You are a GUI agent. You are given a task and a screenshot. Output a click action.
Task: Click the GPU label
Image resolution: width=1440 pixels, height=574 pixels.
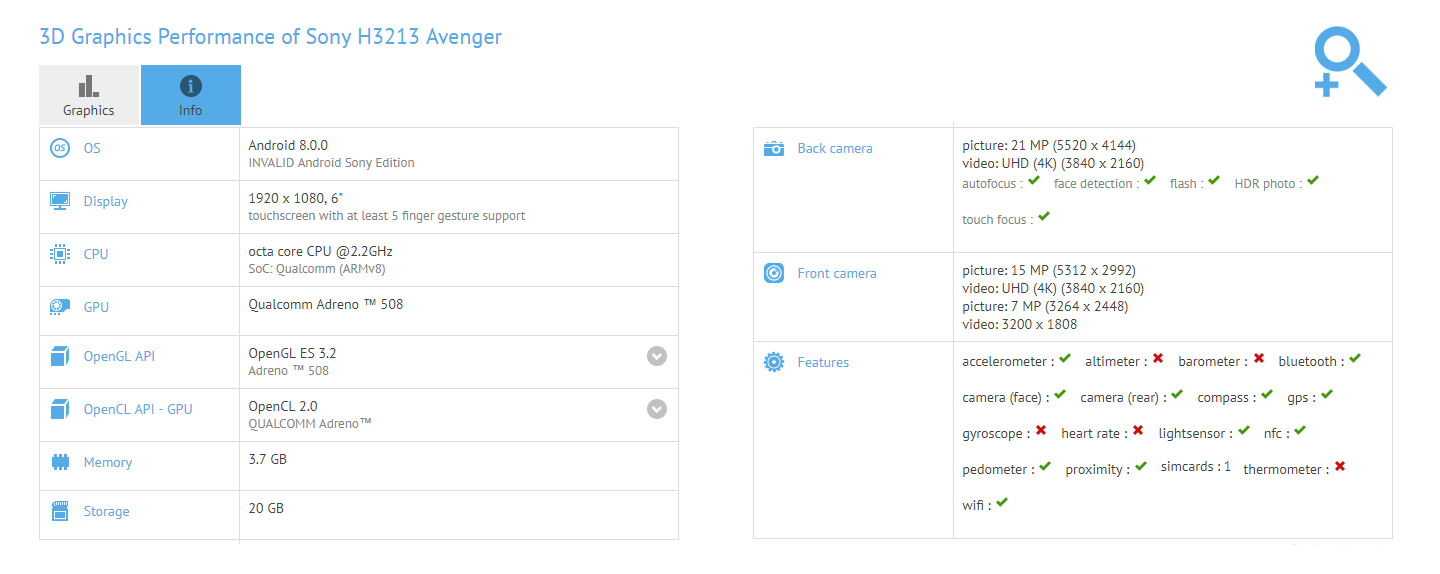(96, 307)
